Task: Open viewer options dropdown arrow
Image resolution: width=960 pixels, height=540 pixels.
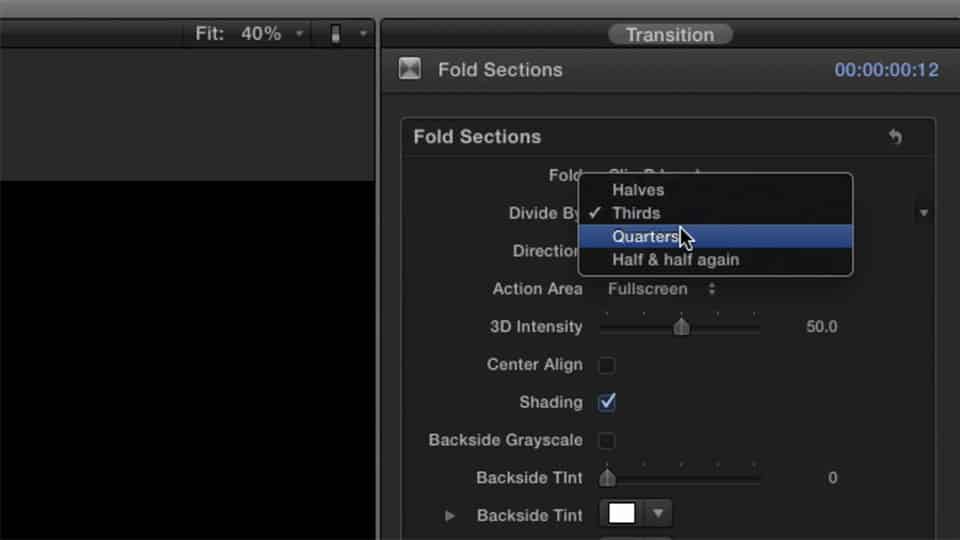Action: (x=363, y=34)
